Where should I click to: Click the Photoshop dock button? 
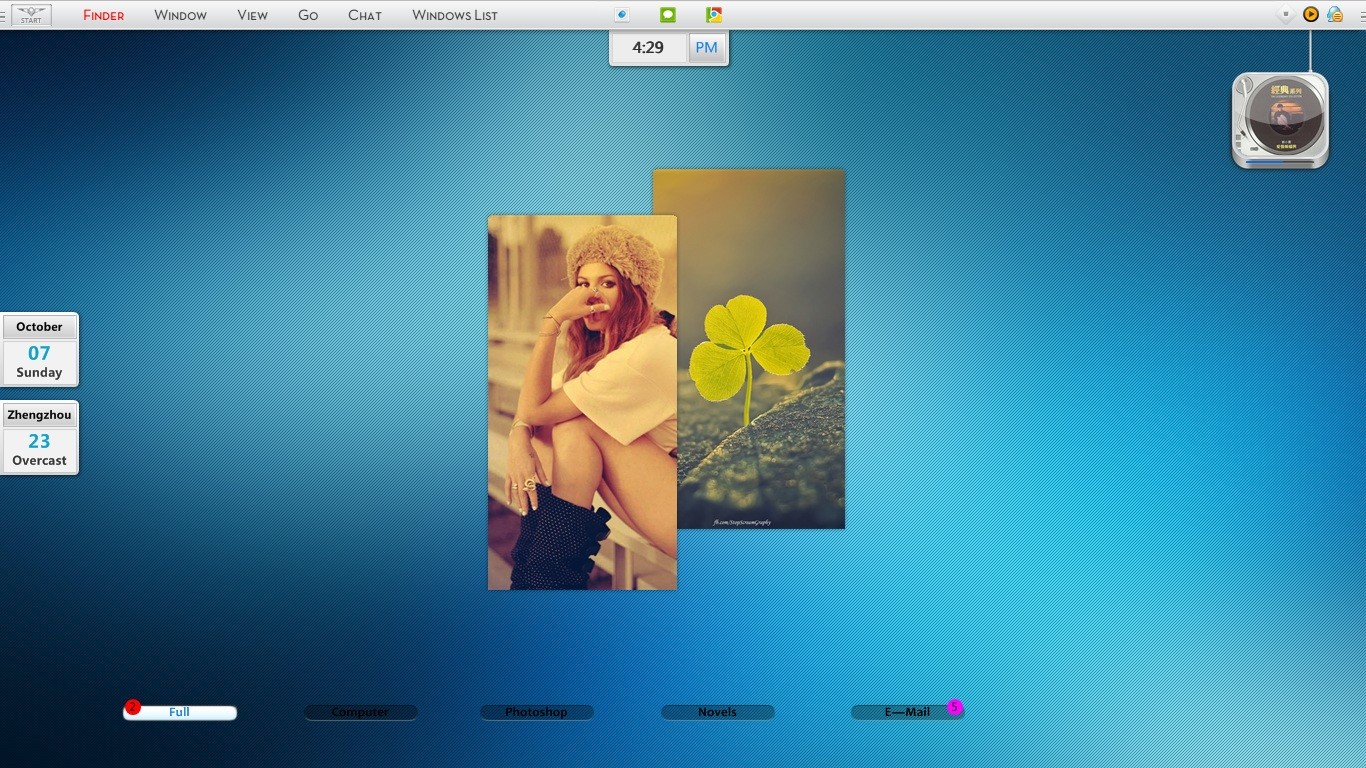coord(536,712)
